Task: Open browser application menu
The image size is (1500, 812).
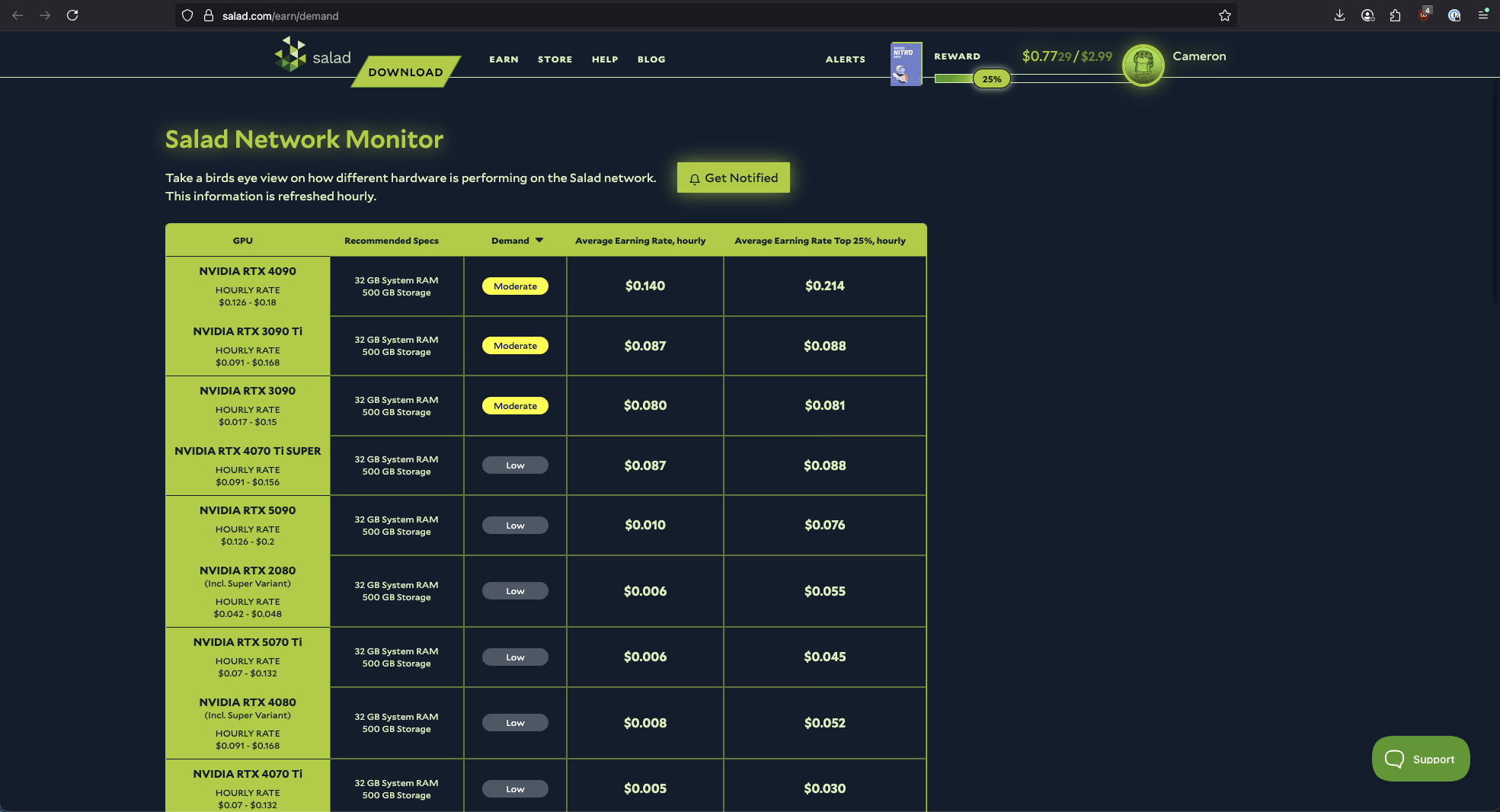Action: coord(1483,15)
